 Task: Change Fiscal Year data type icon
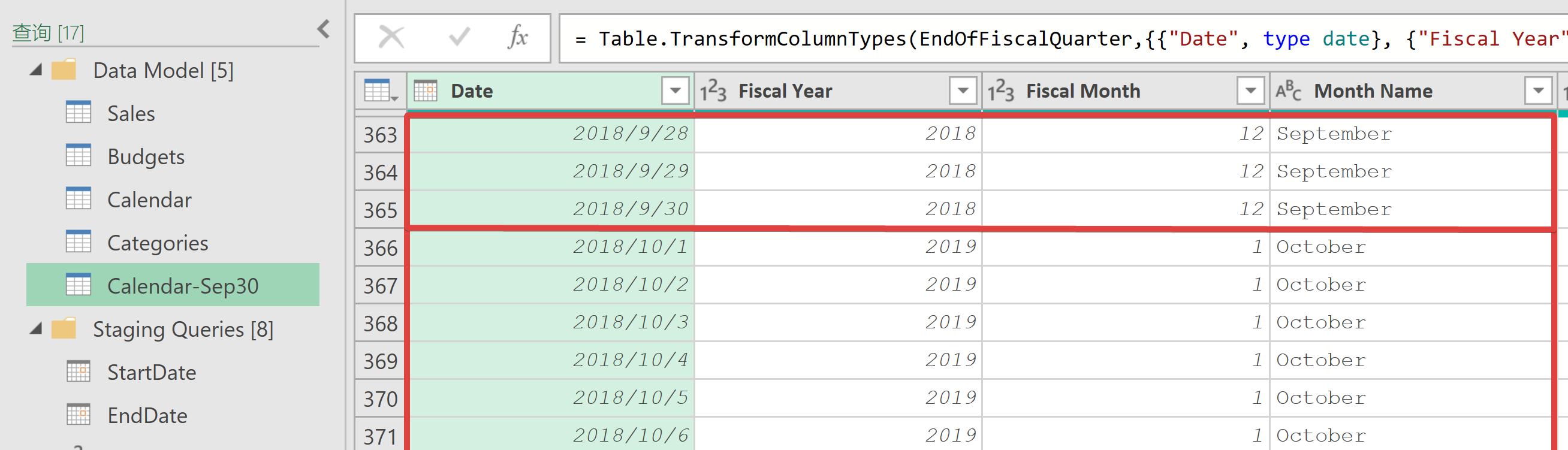713,91
